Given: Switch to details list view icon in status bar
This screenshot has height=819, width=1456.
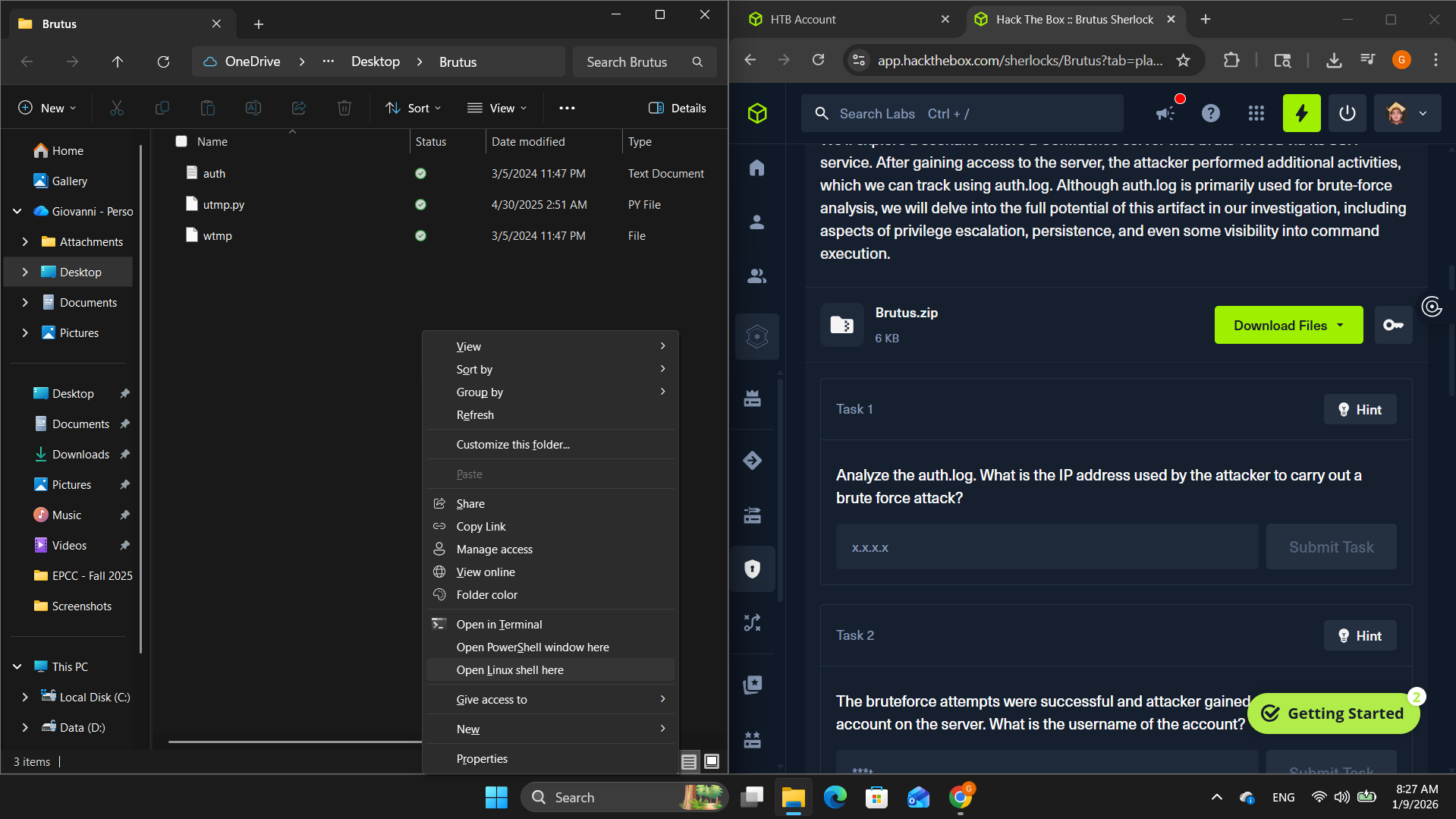Looking at the screenshot, I should pyautogui.click(x=689, y=761).
